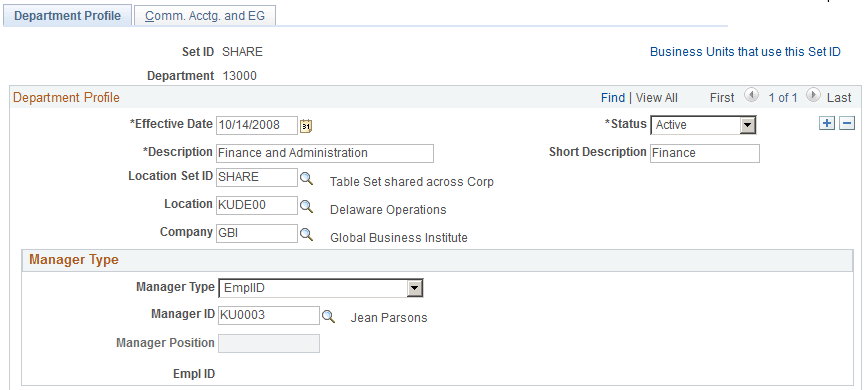The height and width of the screenshot is (390, 867).
Task: Jump to Last row
Action: pos(839,98)
